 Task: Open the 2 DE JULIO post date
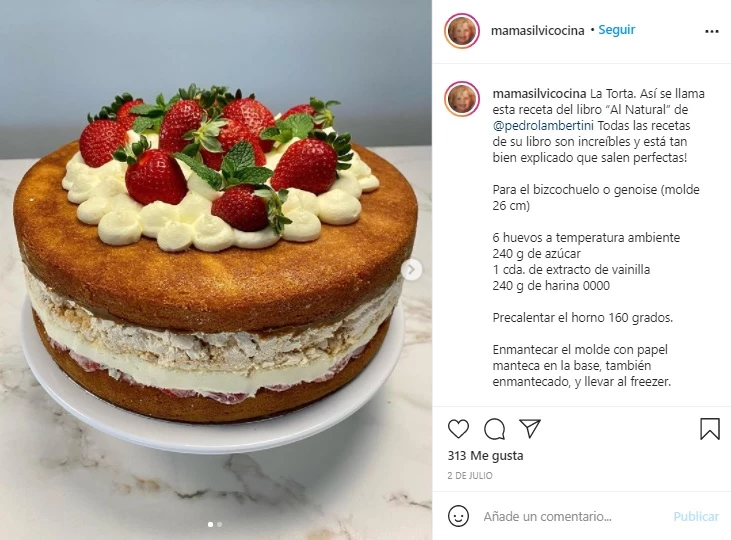[x=470, y=475]
